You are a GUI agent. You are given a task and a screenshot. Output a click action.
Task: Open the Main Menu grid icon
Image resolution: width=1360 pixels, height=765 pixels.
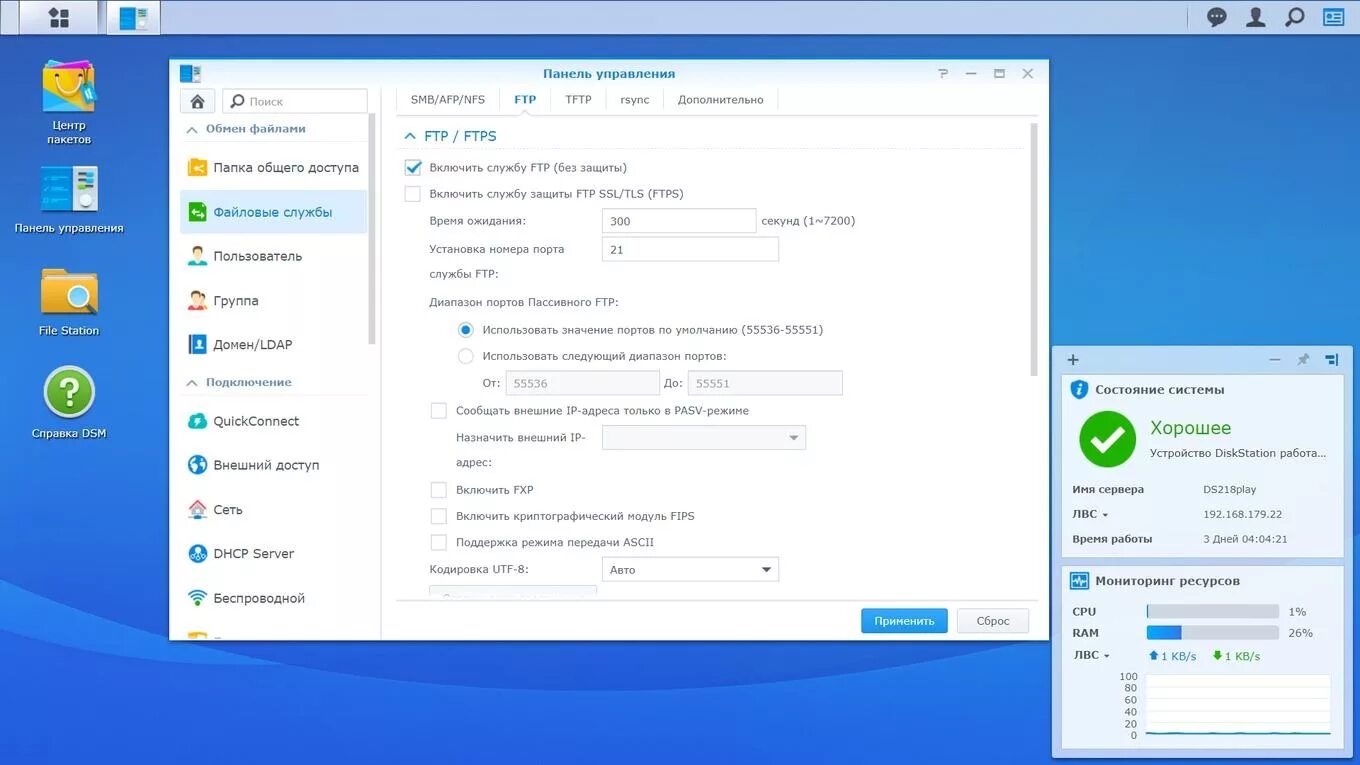[x=58, y=17]
